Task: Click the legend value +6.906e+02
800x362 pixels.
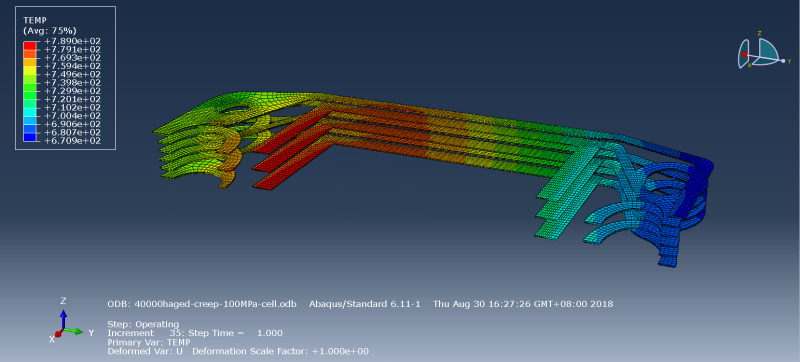Action: (72, 124)
